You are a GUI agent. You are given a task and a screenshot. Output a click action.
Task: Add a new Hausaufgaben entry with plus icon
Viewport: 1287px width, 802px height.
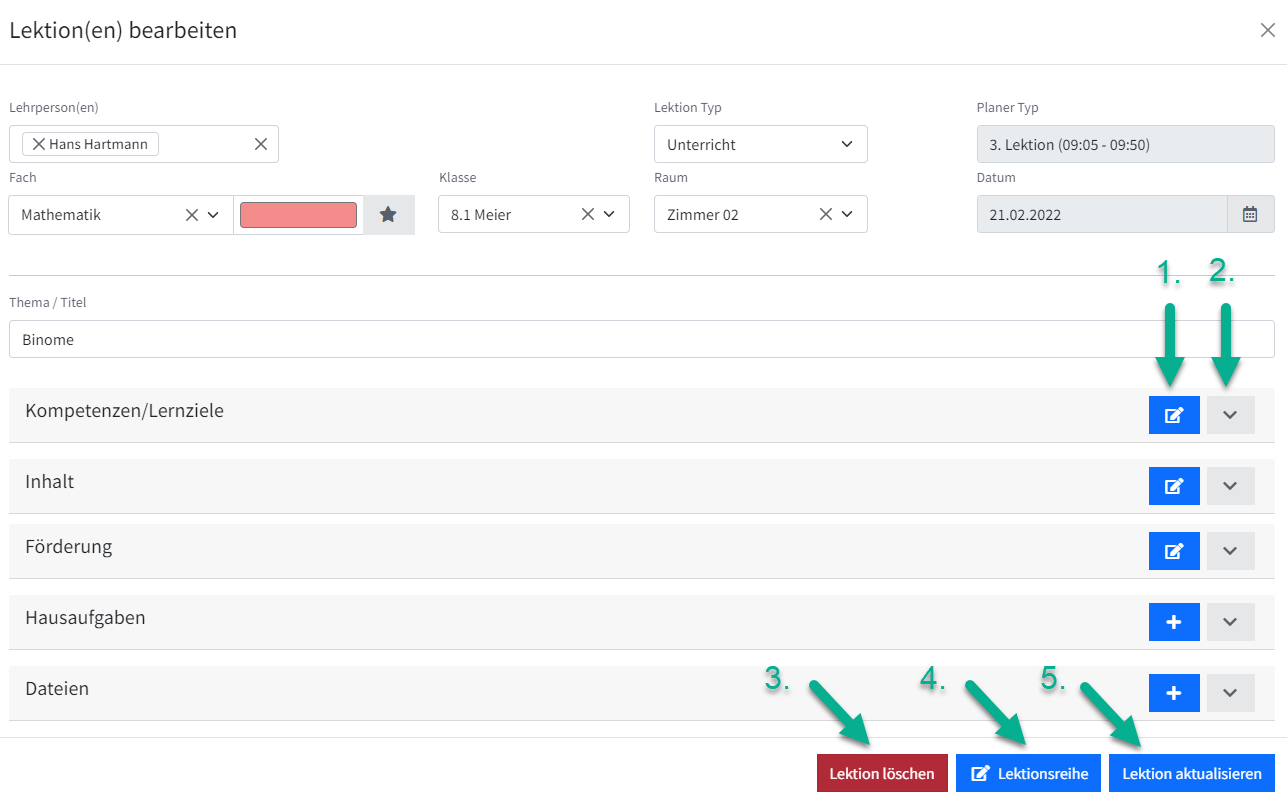[x=1174, y=622]
